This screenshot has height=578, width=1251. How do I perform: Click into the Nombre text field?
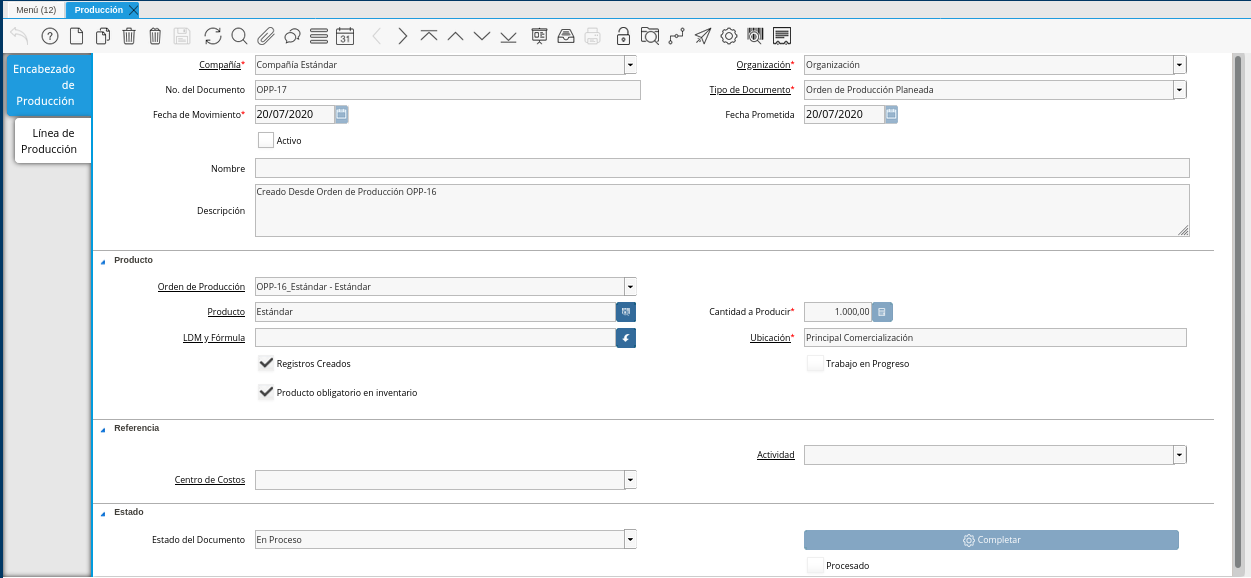point(721,168)
